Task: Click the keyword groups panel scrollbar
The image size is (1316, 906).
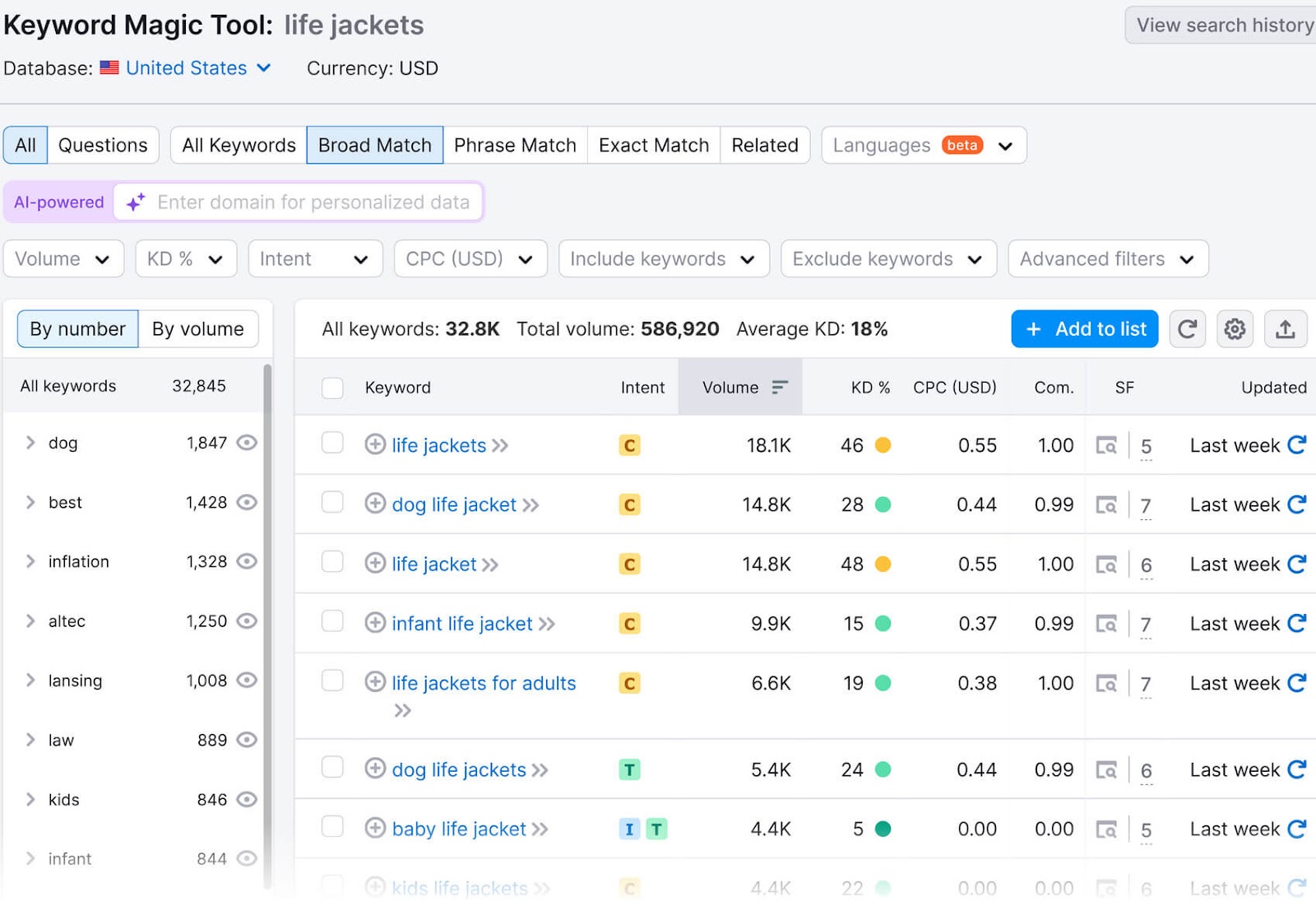Action: pyautogui.click(x=267, y=625)
